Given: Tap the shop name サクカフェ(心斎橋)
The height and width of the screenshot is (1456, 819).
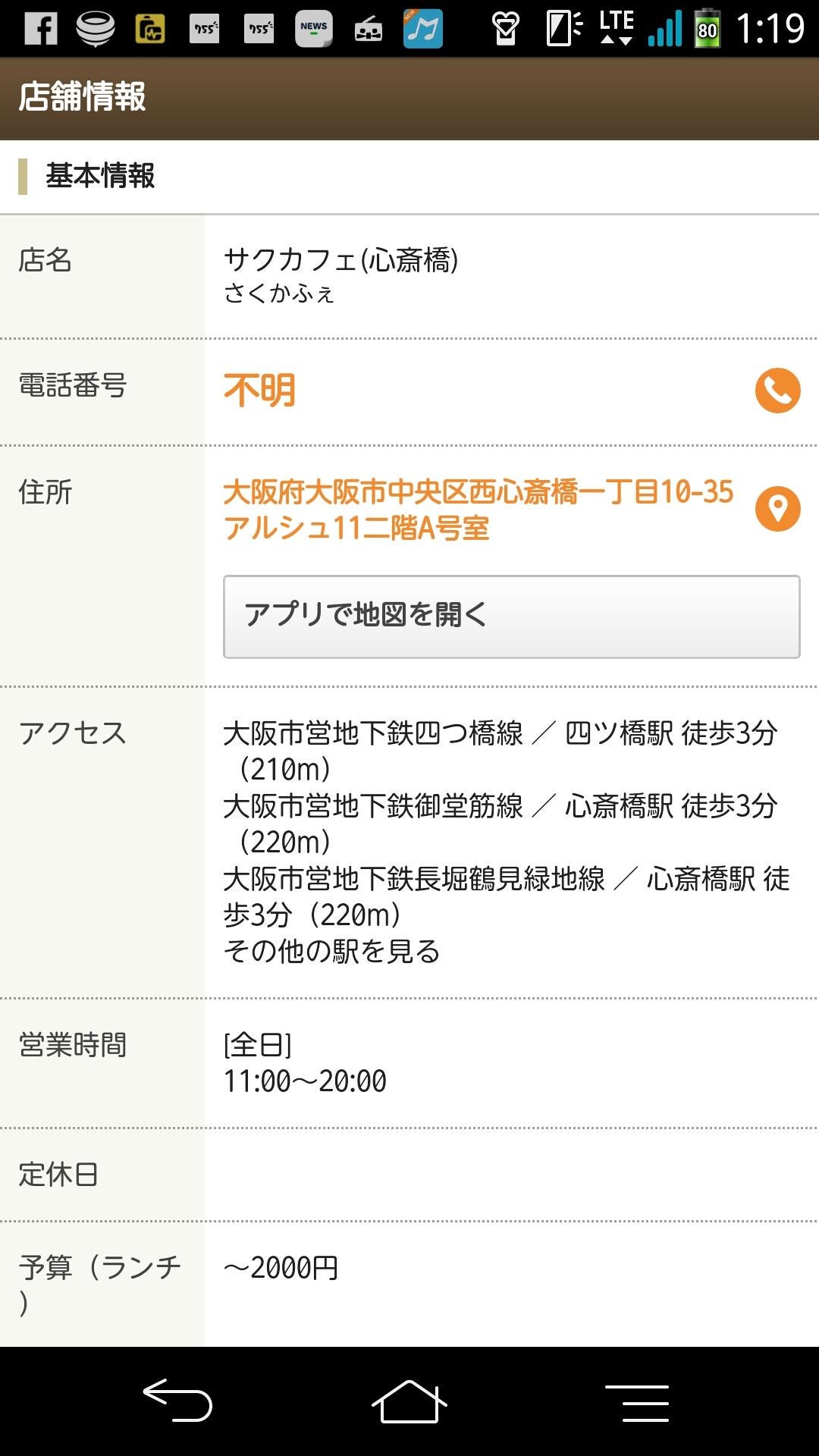Looking at the screenshot, I should [x=340, y=260].
